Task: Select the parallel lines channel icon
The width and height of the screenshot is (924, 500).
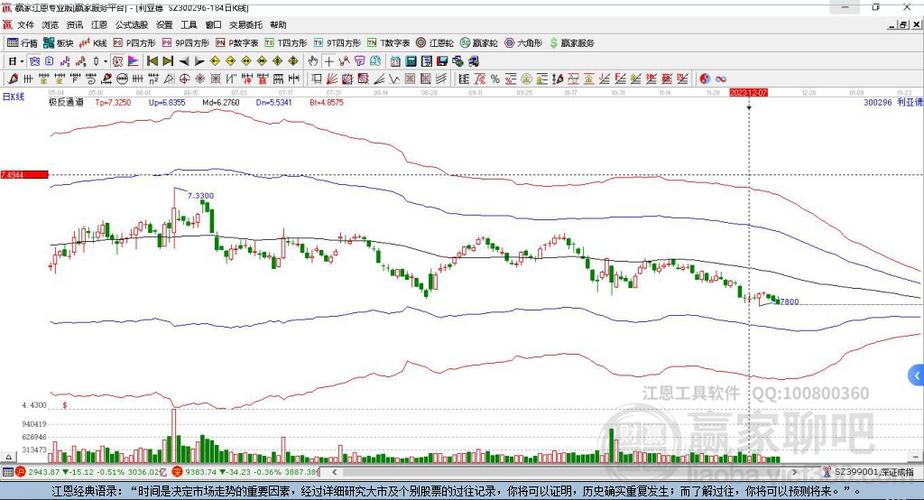Action: (441, 78)
